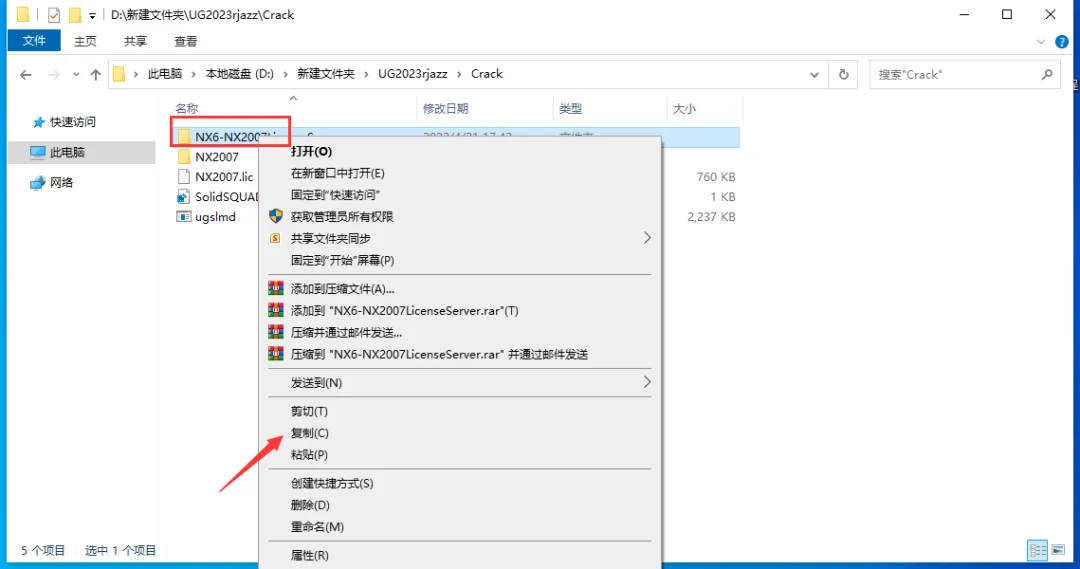Choose 添加到 "NX6-NX2007LicenseServer.rar"(T)
This screenshot has height=569, width=1080.
pyautogui.click(x=459, y=311)
